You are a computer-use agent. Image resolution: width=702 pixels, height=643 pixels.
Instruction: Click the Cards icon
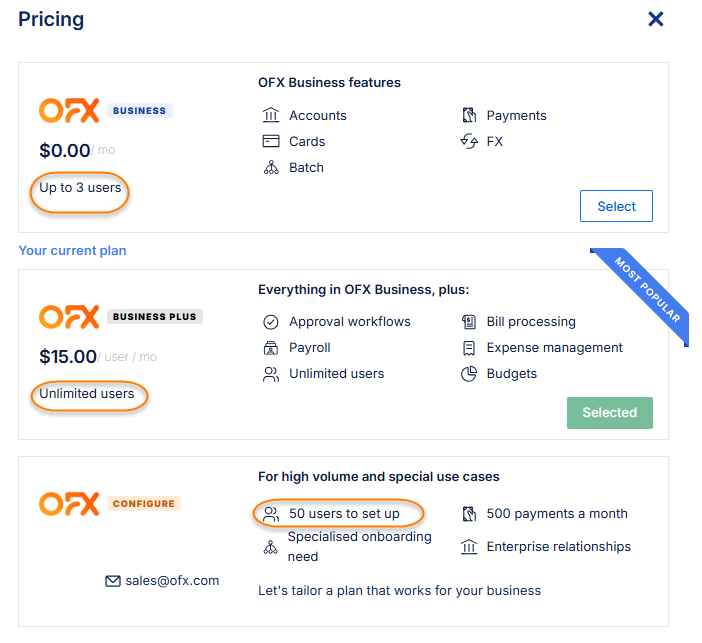(x=270, y=141)
